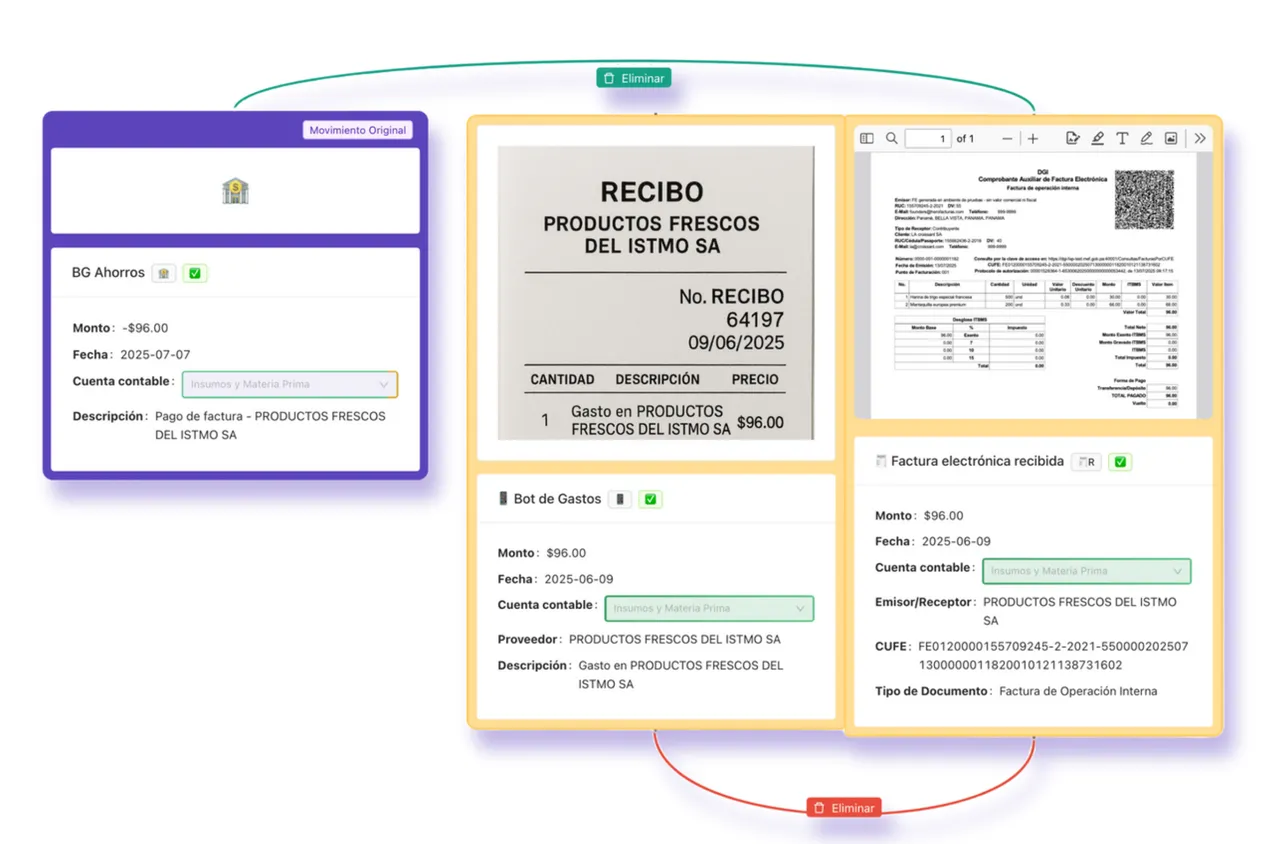Toggle the PDF viewer sidebar
1280x844 pixels.
point(867,138)
